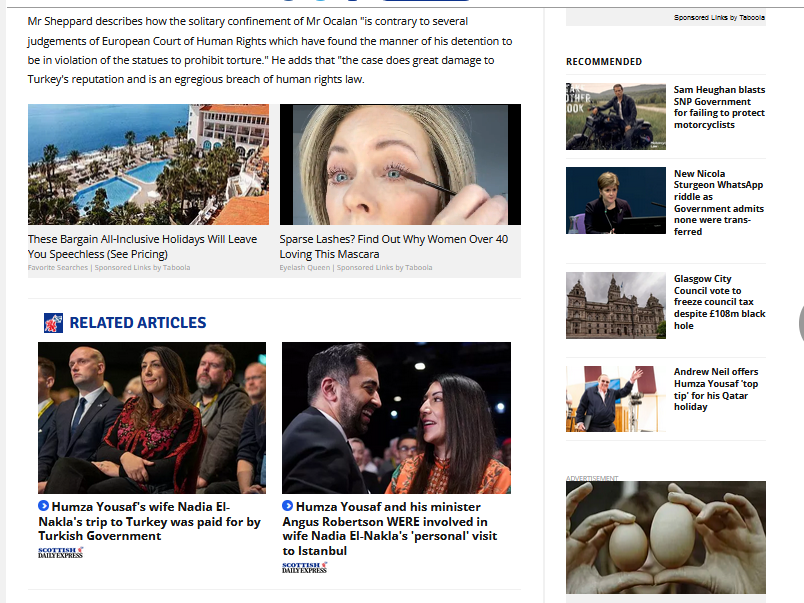Read "Glasgow City Council vote to freeze council tax" story
804x603 pixels.
[x=719, y=302]
